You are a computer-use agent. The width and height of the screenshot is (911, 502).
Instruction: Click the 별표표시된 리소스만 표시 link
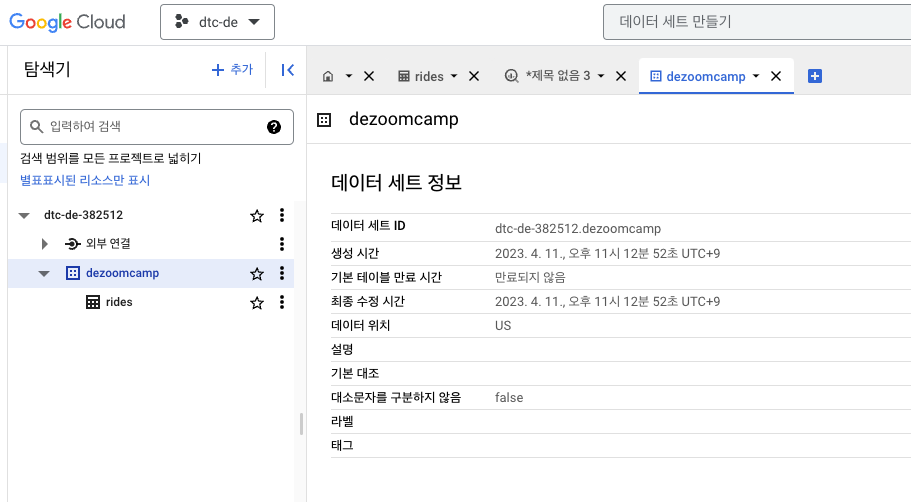click(85, 180)
